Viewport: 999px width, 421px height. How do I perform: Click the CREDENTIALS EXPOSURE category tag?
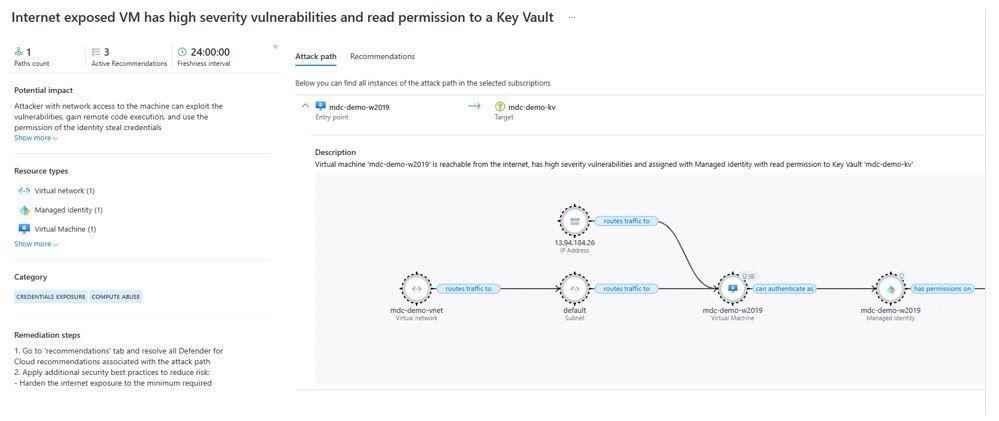[x=51, y=297]
